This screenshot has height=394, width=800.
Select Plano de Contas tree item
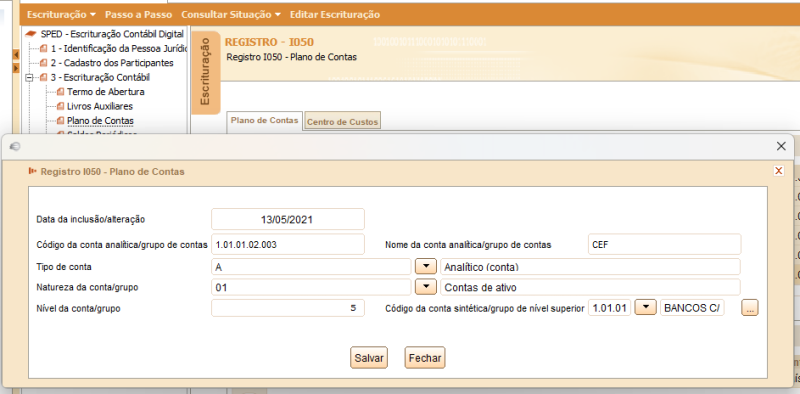(x=100, y=121)
